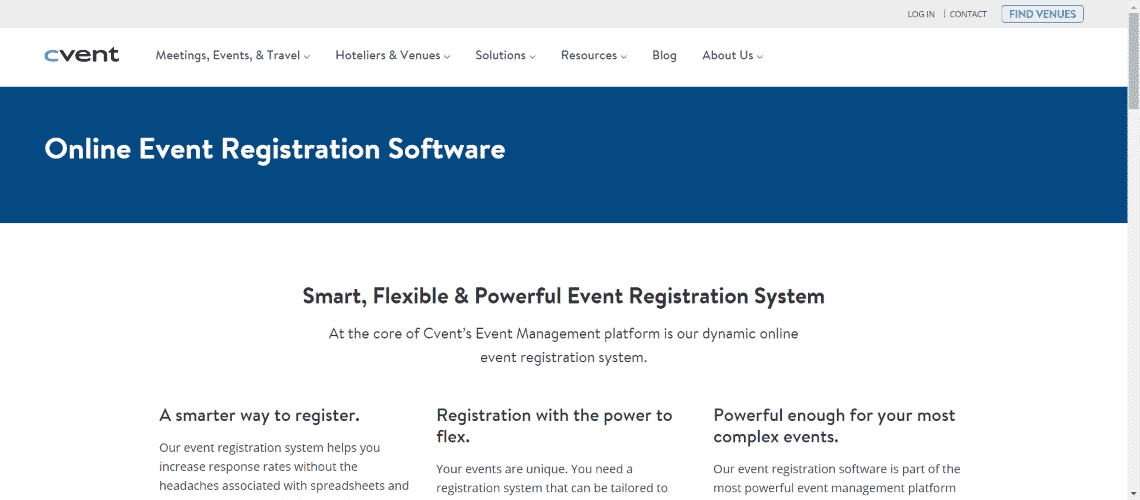Expand the chevron beside Hoteliers & Venues

tap(447, 57)
